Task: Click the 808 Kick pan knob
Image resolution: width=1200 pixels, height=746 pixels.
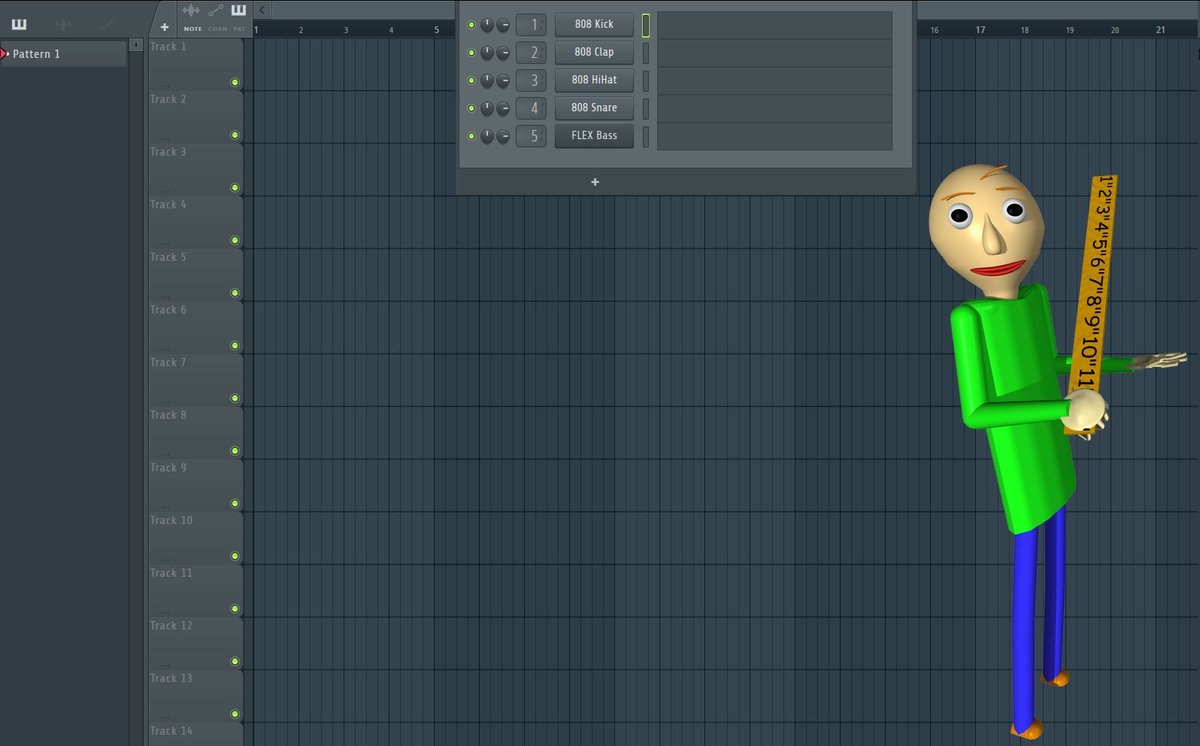Action: (487, 24)
